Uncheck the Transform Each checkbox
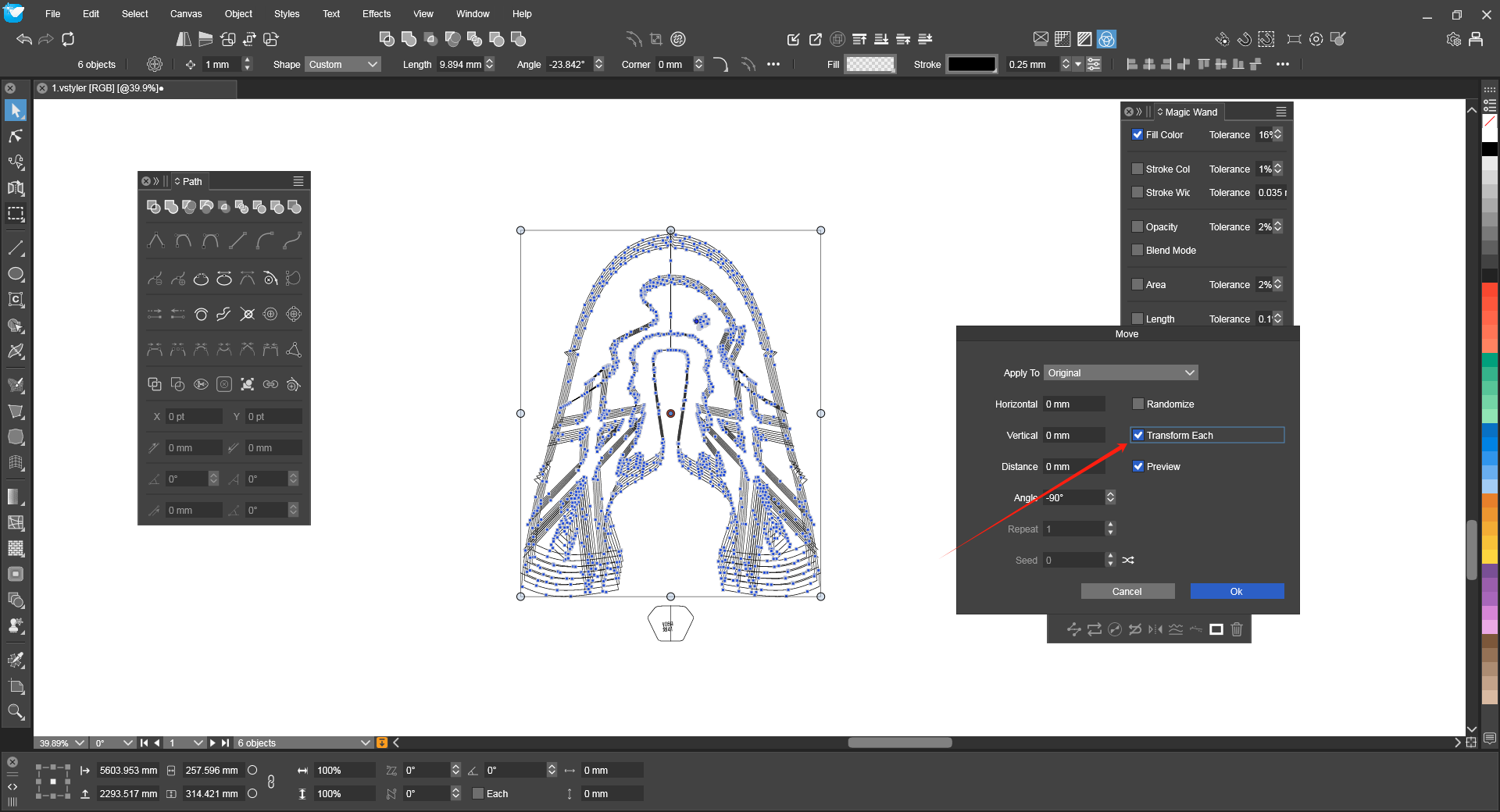 tap(1138, 435)
